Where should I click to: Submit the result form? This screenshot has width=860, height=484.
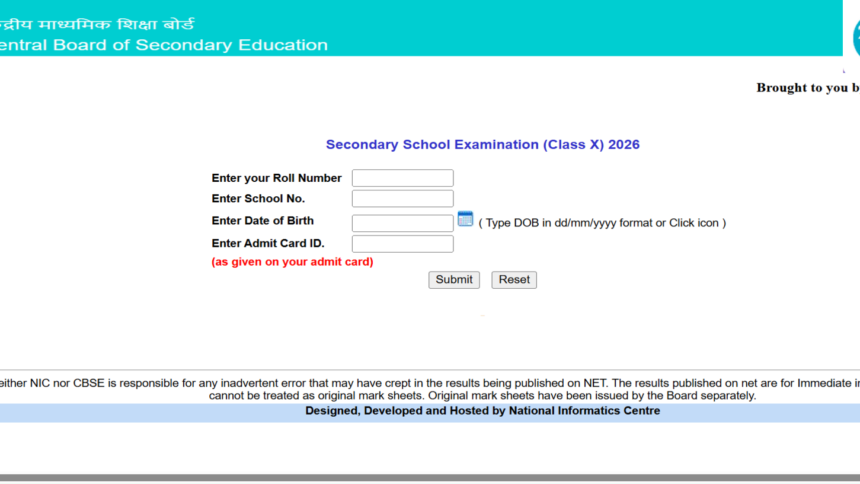coord(454,280)
